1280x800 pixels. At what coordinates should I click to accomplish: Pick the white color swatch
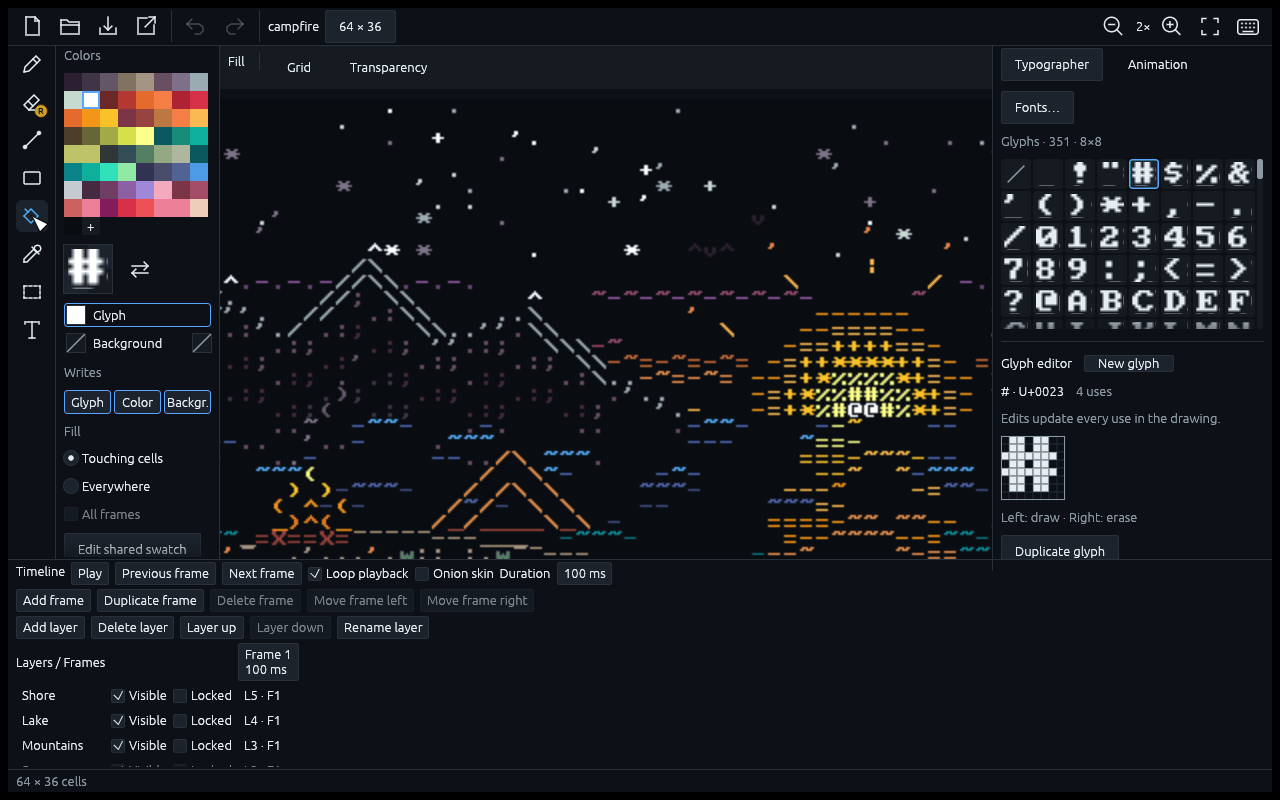91,100
